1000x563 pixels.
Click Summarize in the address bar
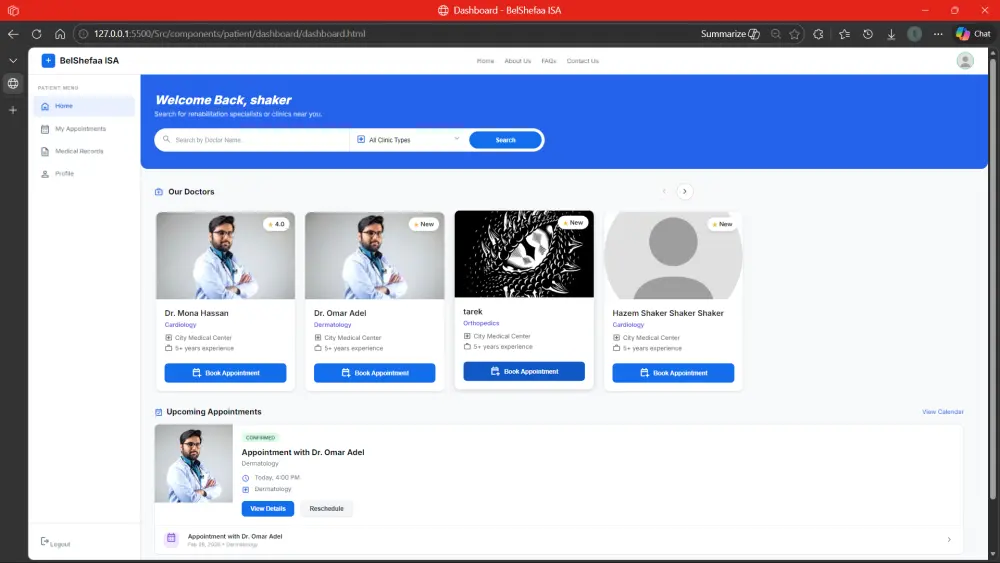[x=730, y=34]
